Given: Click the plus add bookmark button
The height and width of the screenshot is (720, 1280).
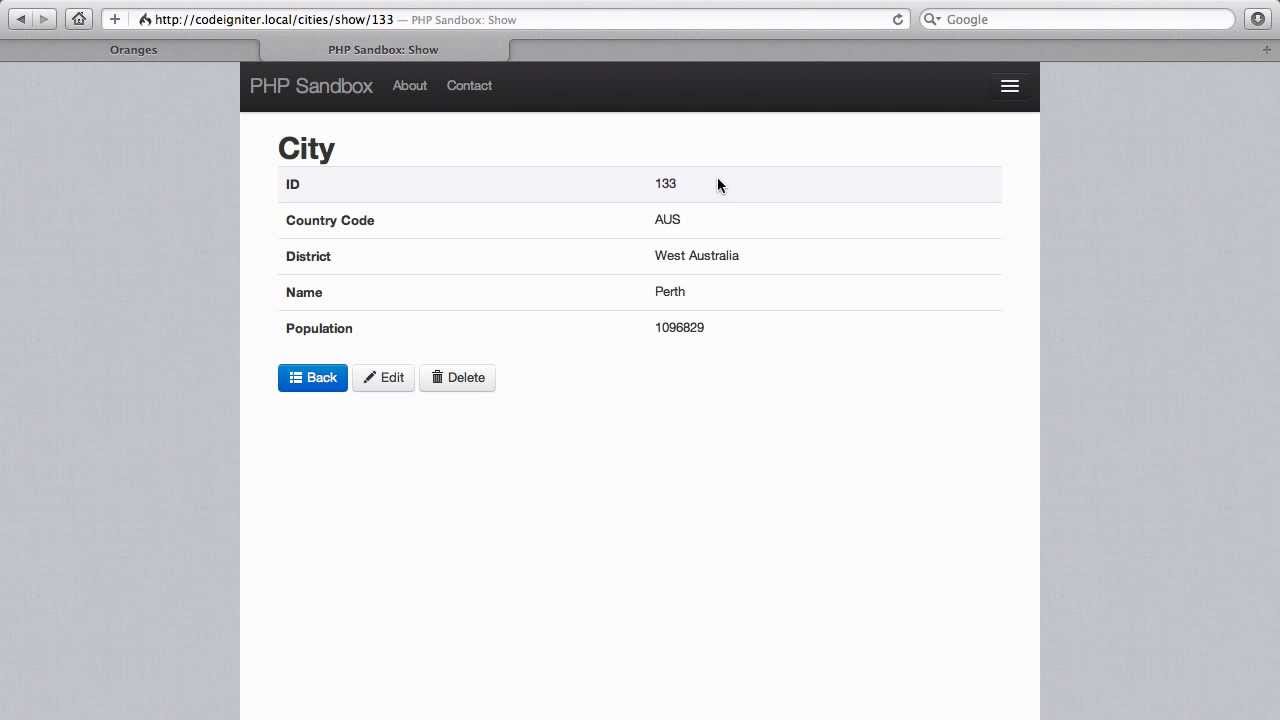Looking at the screenshot, I should pos(114,19).
